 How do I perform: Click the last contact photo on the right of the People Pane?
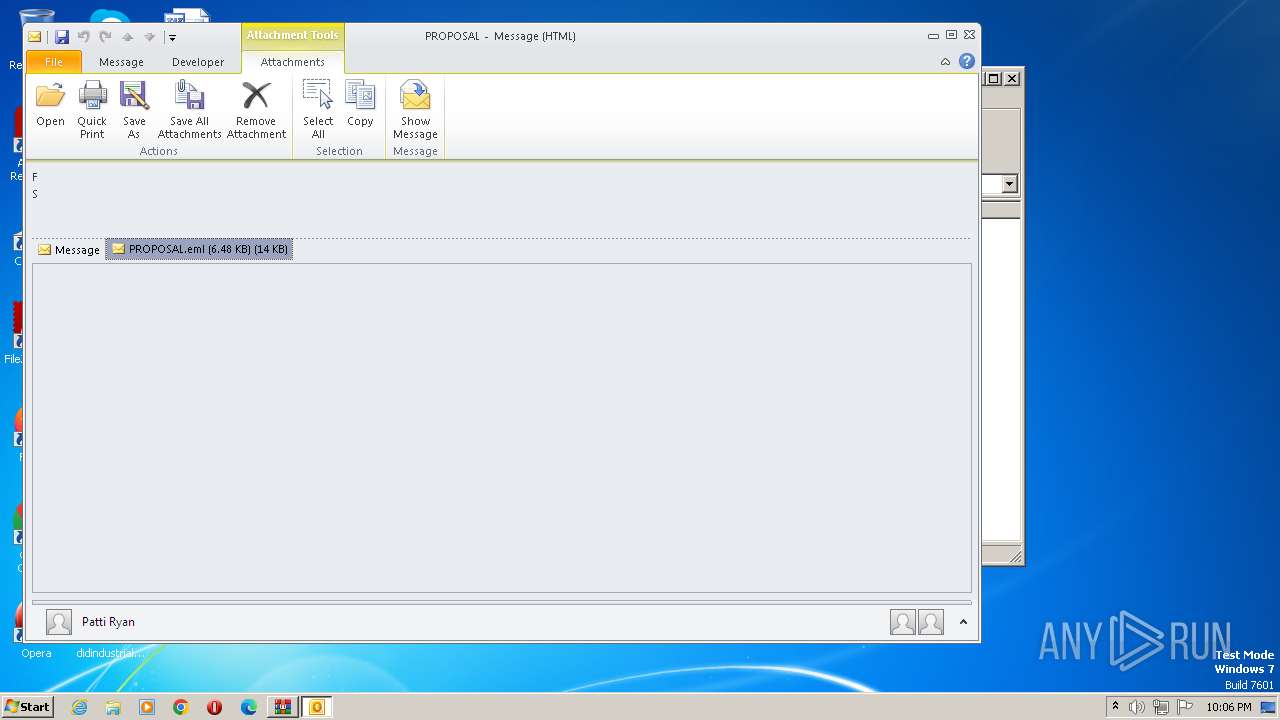point(931,622)
